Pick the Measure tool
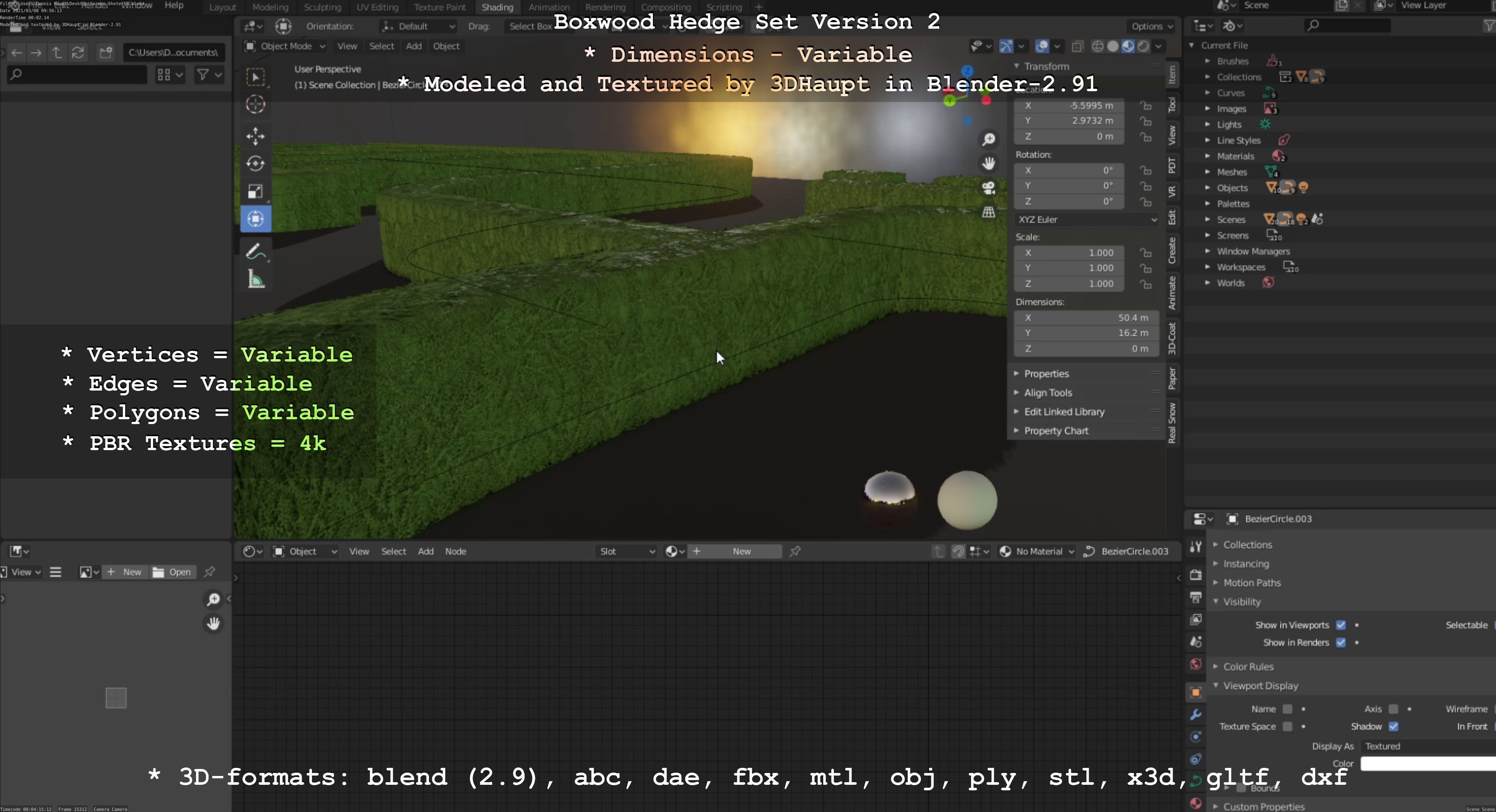 click(x=256, y=280)
